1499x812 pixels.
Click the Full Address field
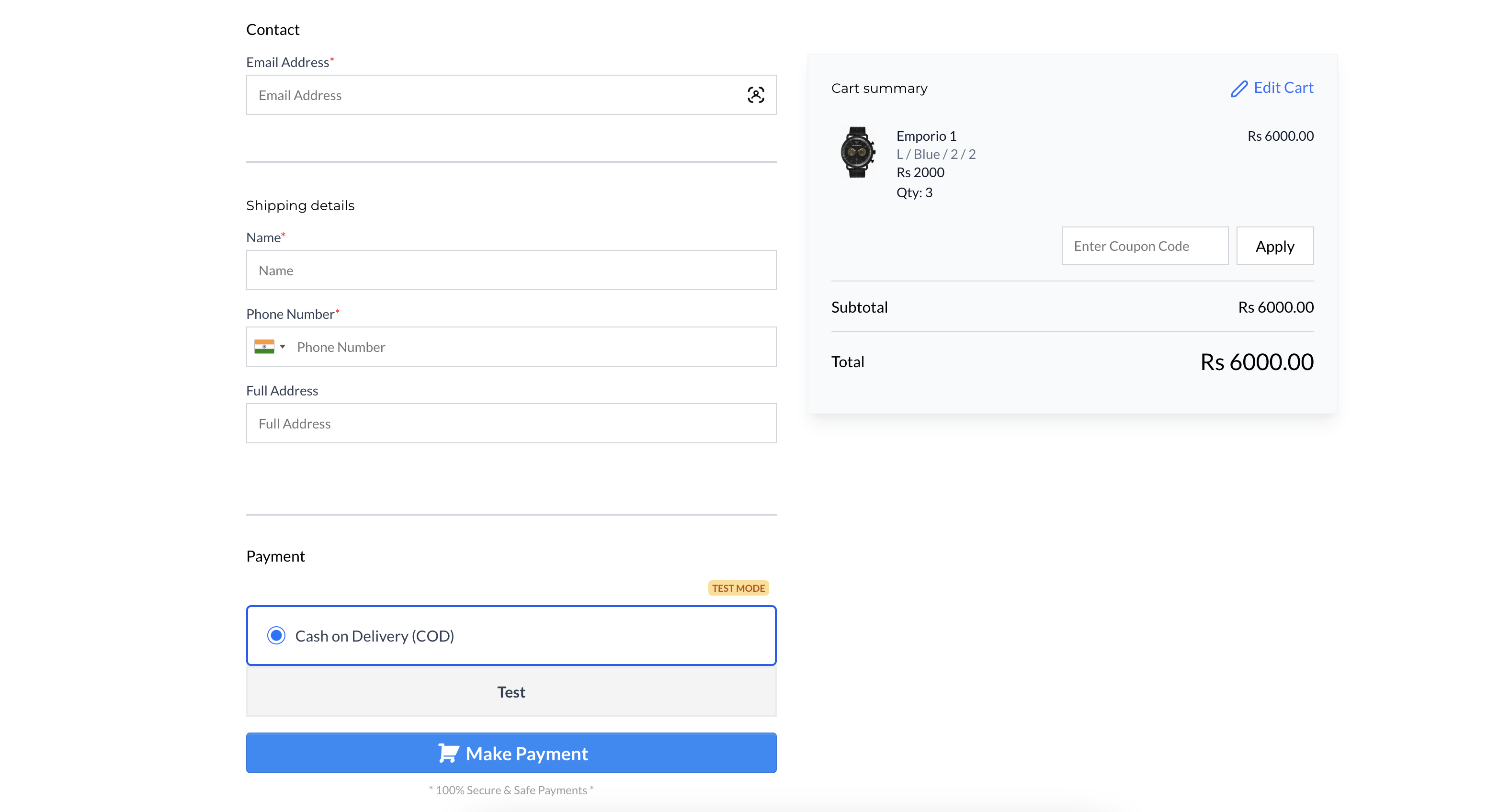(x=511, y=423)
